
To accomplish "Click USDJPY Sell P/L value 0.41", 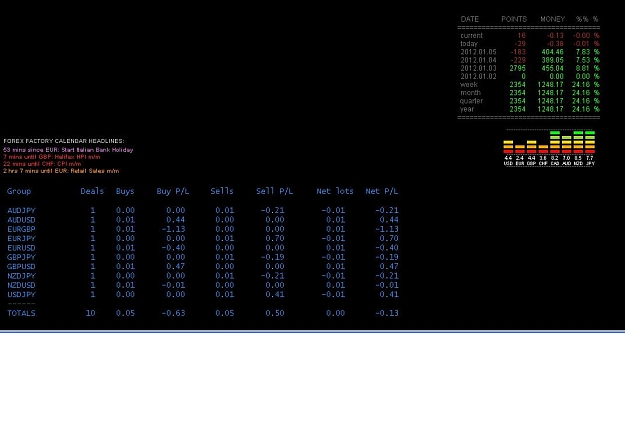I will [x=275, y=294].
